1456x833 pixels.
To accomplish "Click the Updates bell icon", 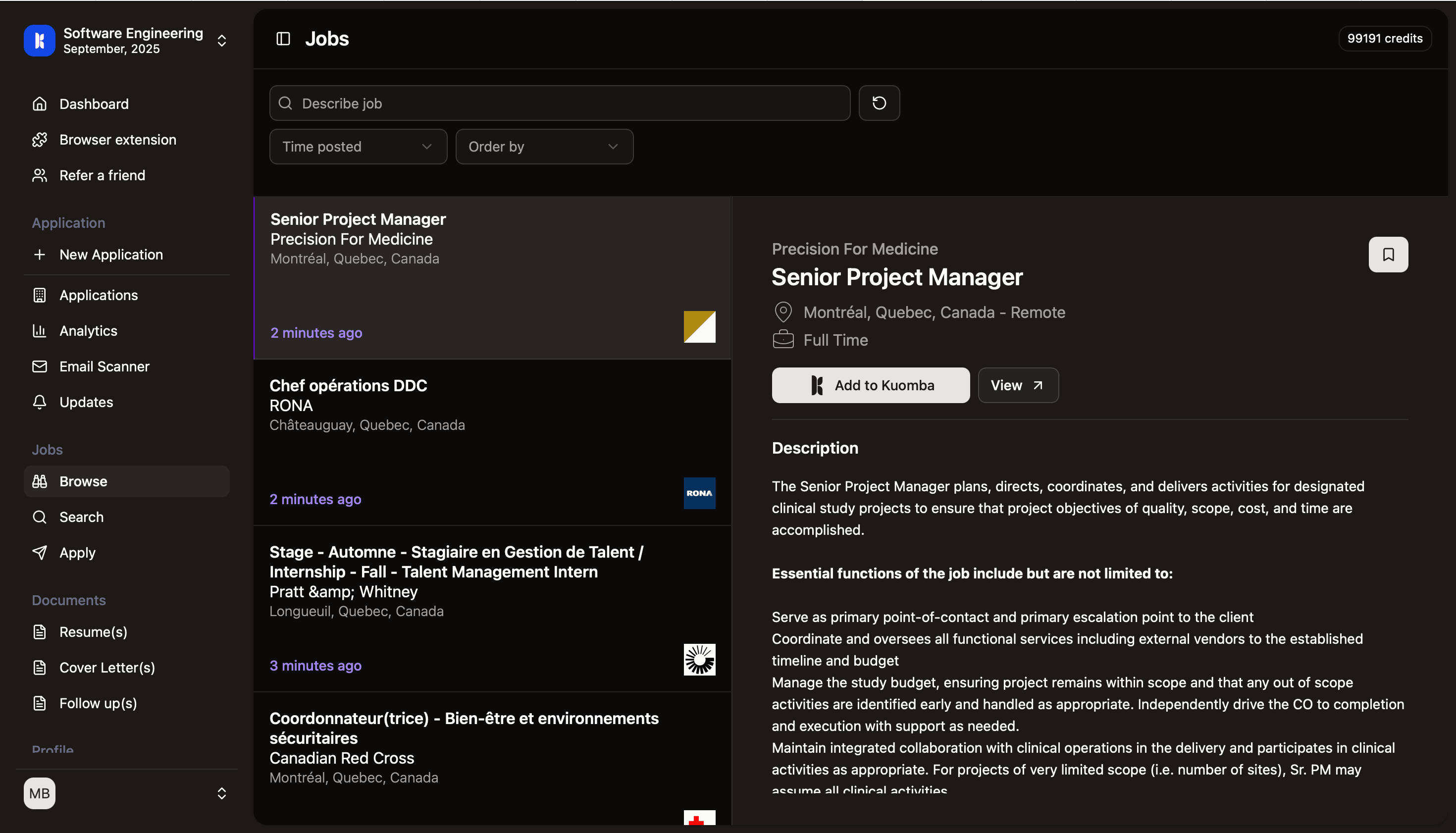I will click(x=40, y=402).
